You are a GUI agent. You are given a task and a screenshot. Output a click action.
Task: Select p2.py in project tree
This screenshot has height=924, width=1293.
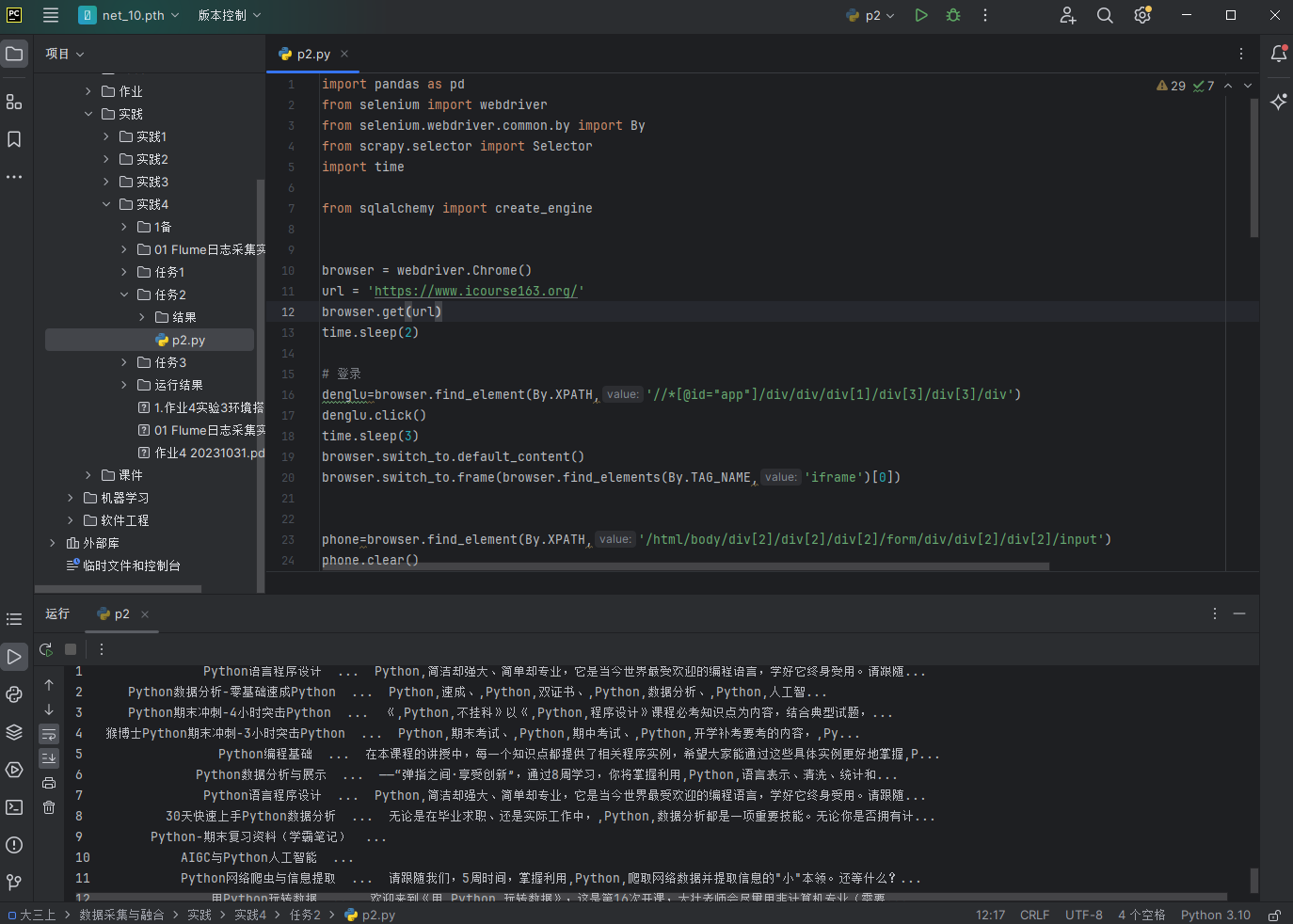click(x=150, y=340)
